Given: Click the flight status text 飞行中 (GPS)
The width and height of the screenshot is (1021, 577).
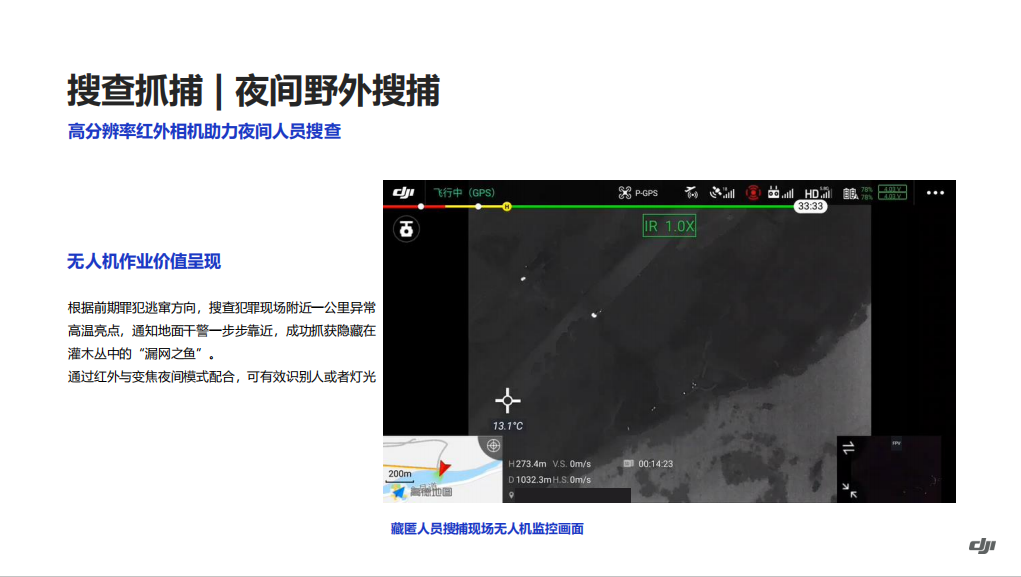Looking at the screenshot, I should pyautogui.click(x=464, y=192).
